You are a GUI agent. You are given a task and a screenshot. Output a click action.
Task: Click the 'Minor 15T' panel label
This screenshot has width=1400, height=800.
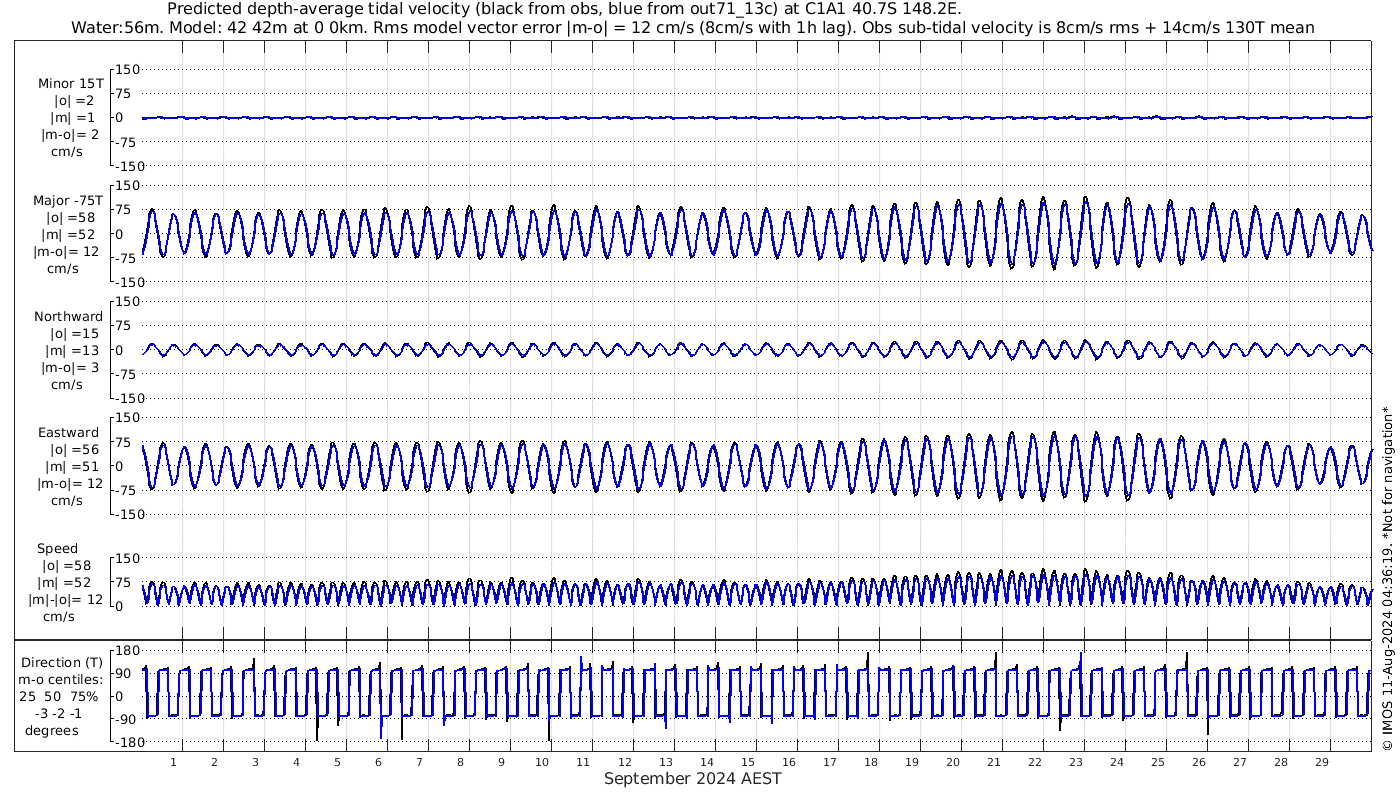pos(70,84)
